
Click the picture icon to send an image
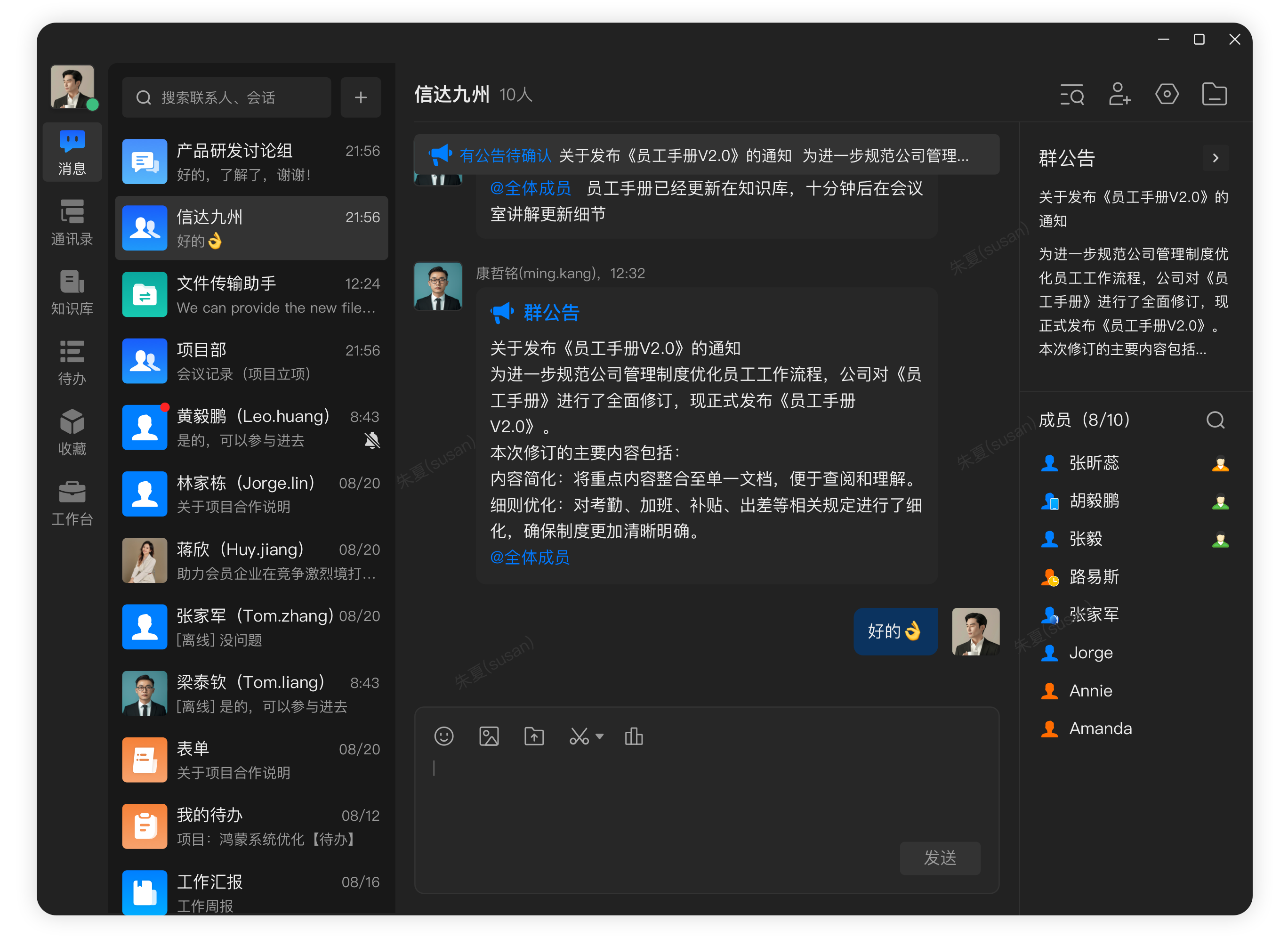point(489,736)
